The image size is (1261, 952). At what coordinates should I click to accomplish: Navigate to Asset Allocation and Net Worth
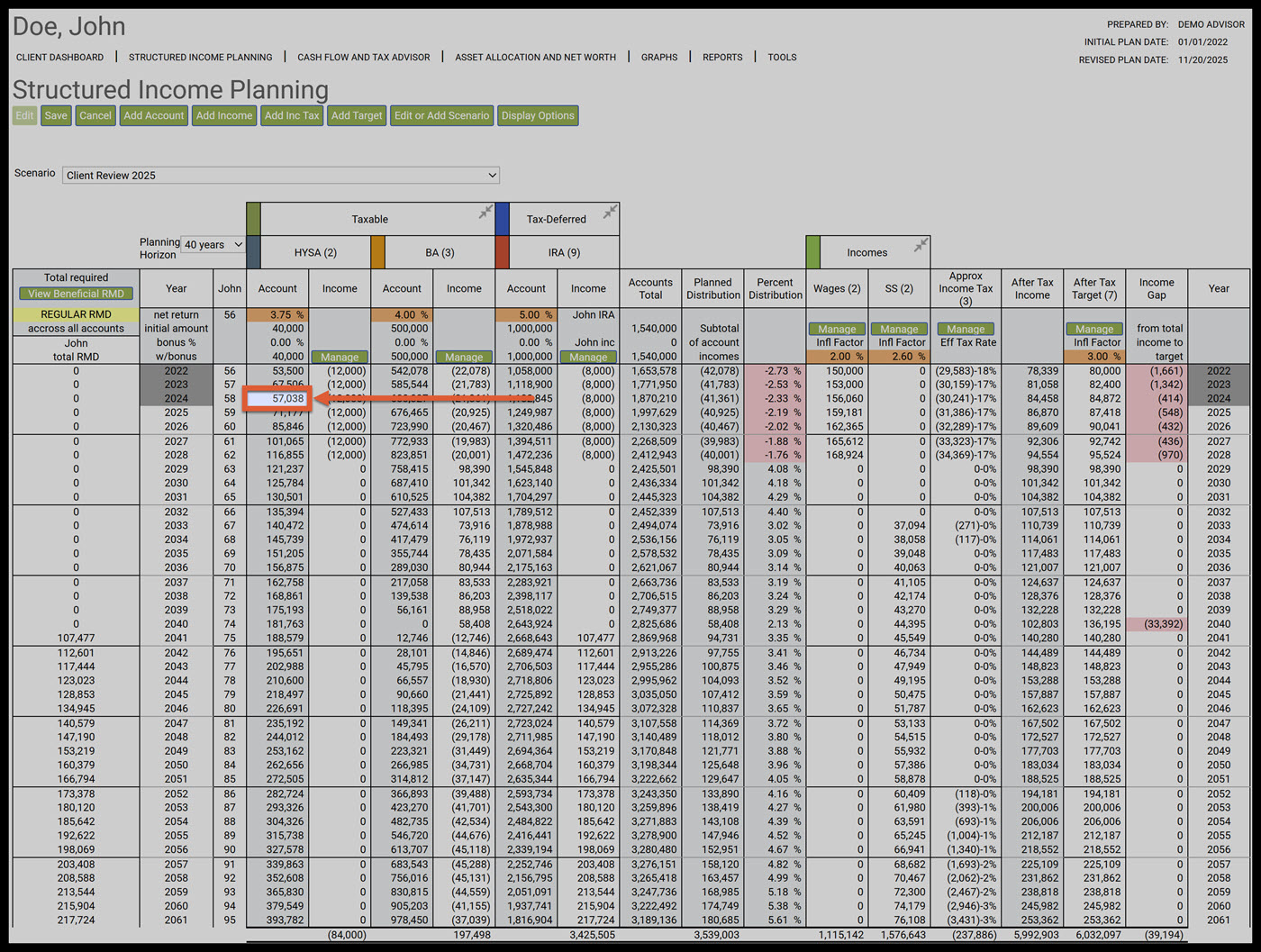(x=536, y=57)
